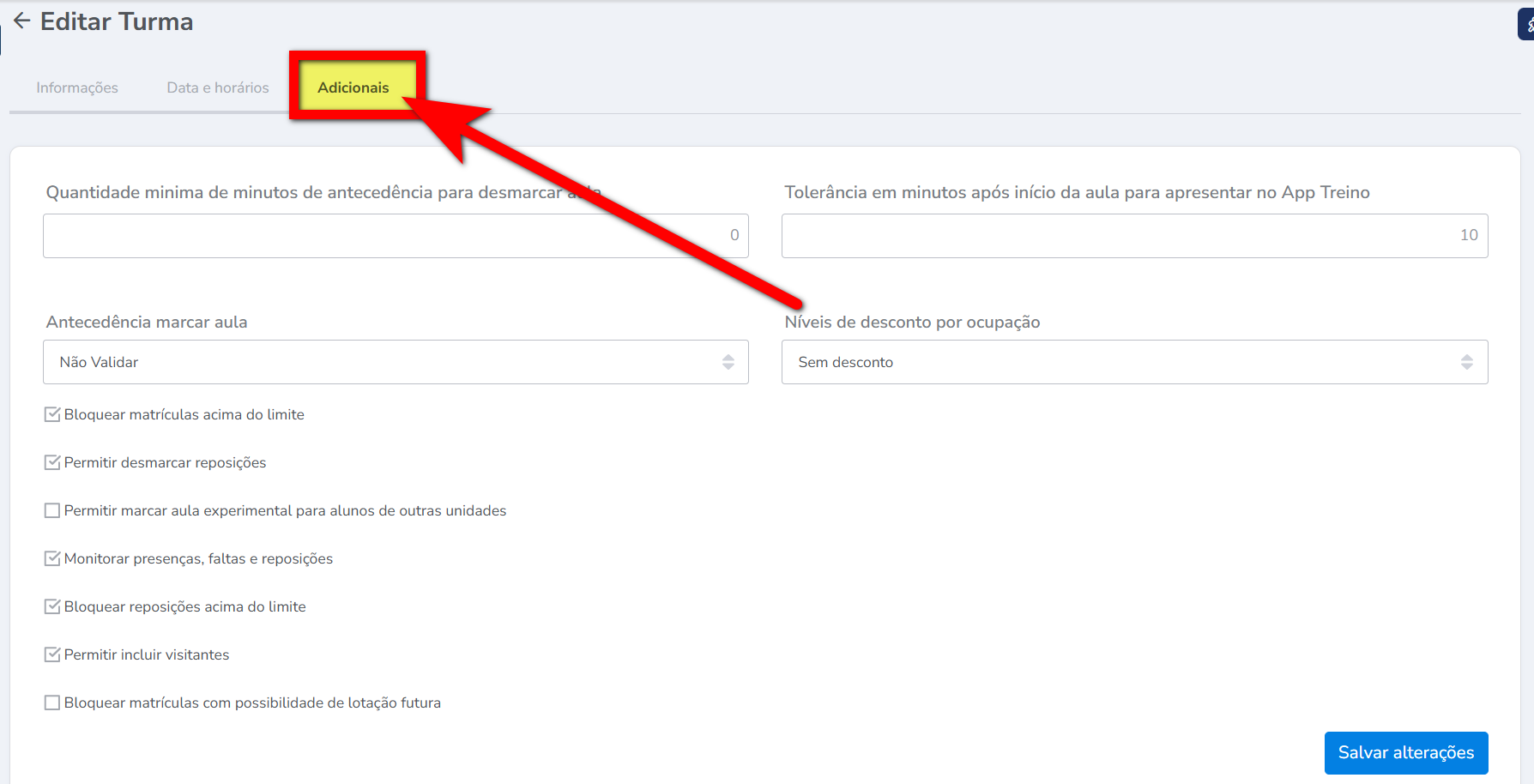
Task: Toggle Monitorar presenças, faltas e reposições
Action: (52, 558)
